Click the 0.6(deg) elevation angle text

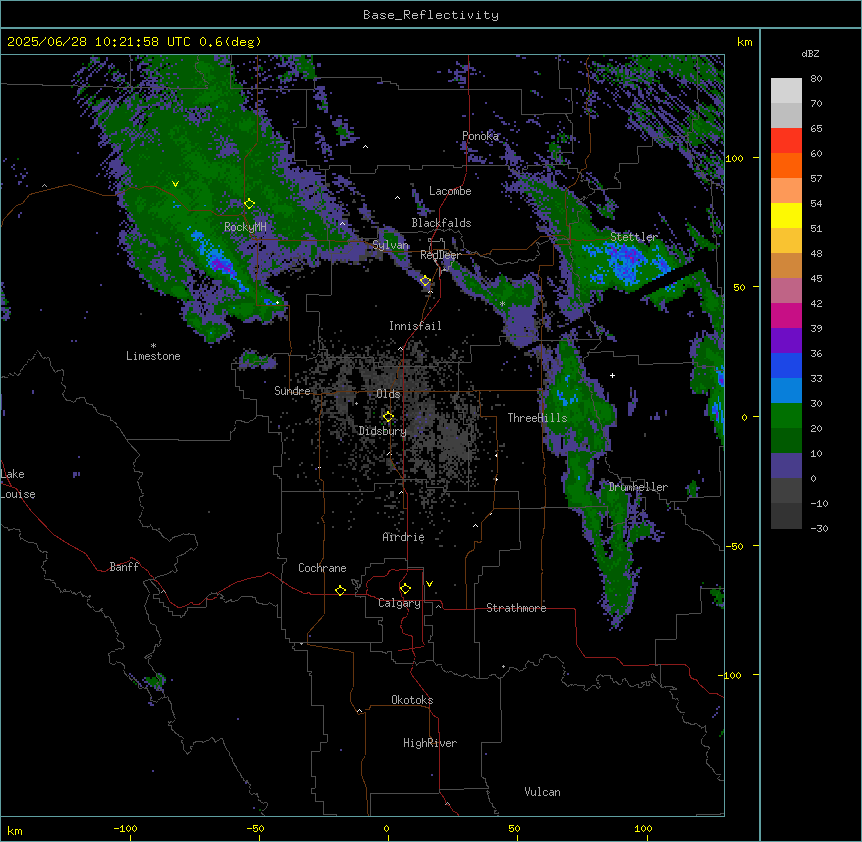(x=230, y=42)
